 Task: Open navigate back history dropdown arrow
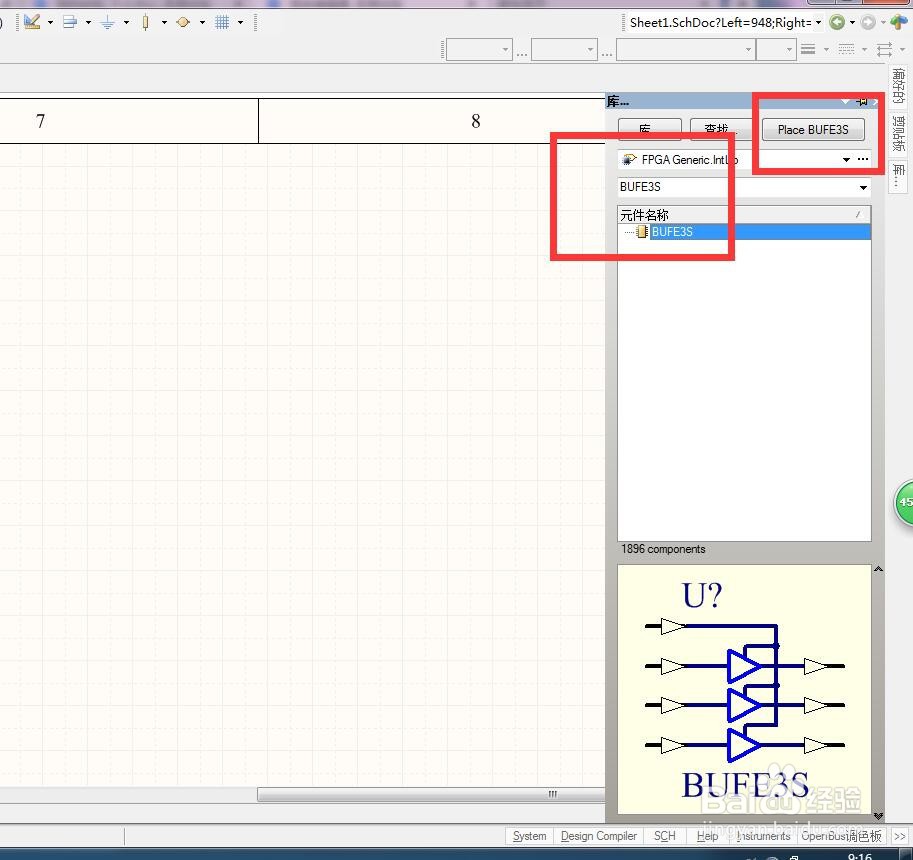(x=852, y=23)
